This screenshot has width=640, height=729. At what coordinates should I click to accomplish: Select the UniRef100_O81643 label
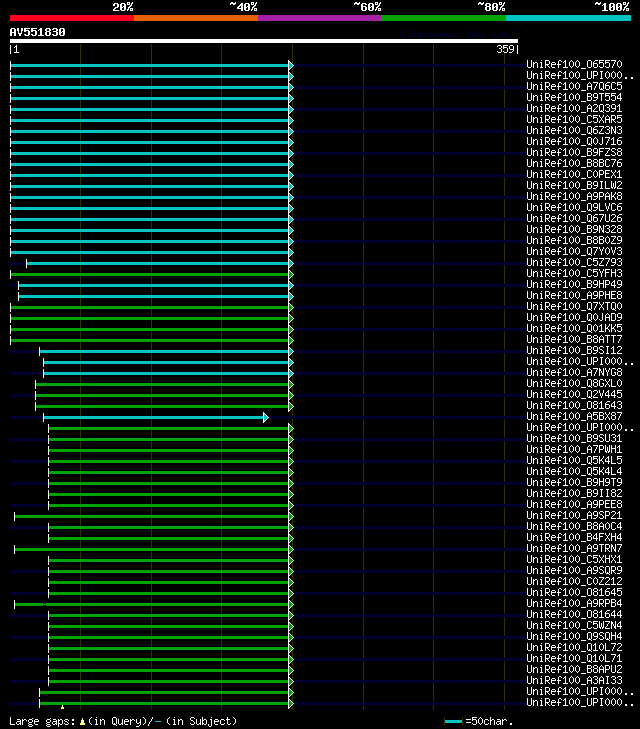(x=574, y=405)
